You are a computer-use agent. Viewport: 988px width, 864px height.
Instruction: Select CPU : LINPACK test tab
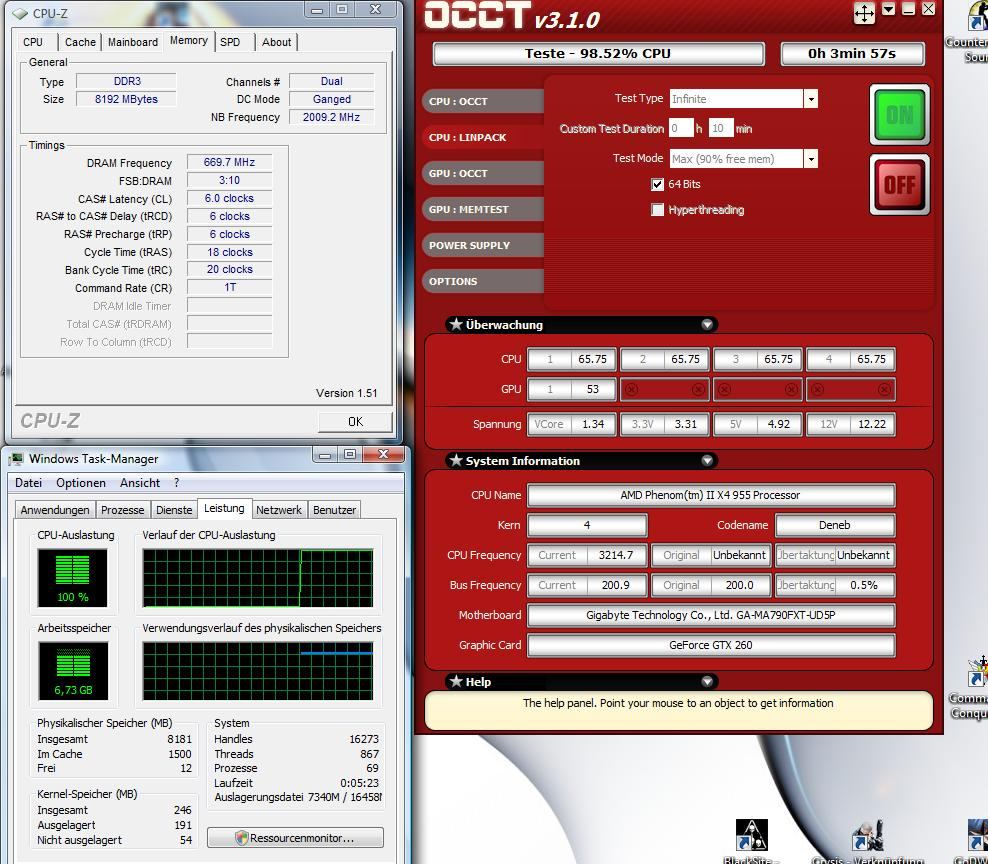483,137
